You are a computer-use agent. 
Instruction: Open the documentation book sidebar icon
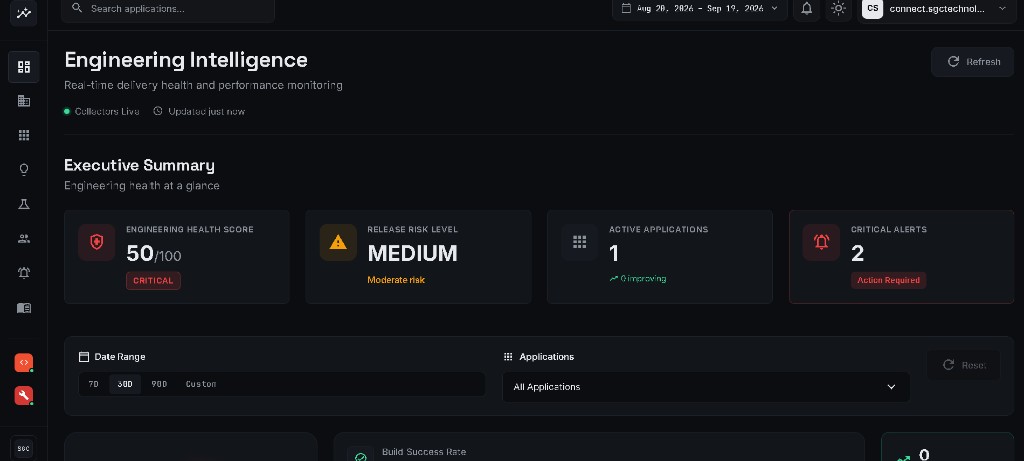(24, 308)
